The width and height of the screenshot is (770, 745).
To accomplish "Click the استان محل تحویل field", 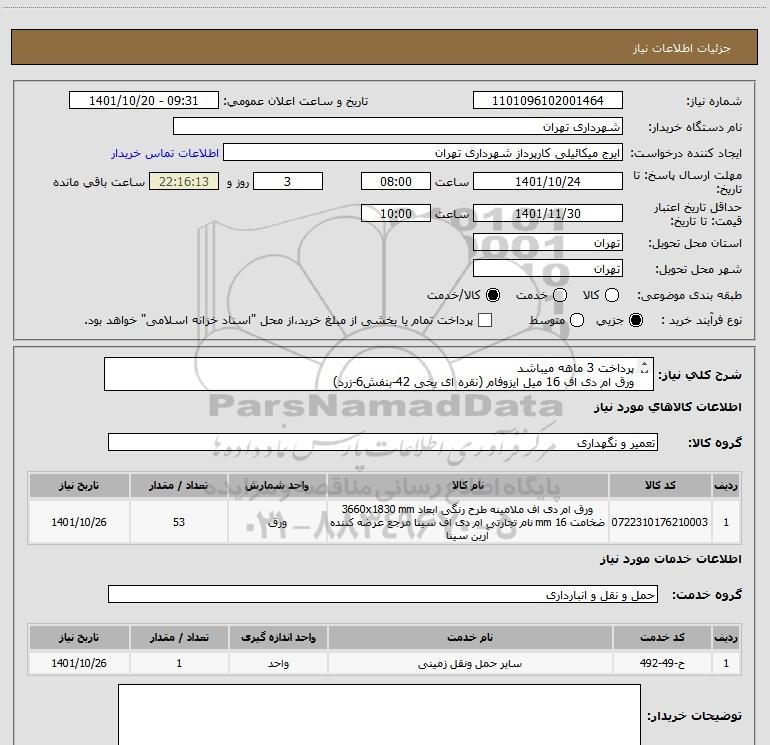I will click(548, 242).
